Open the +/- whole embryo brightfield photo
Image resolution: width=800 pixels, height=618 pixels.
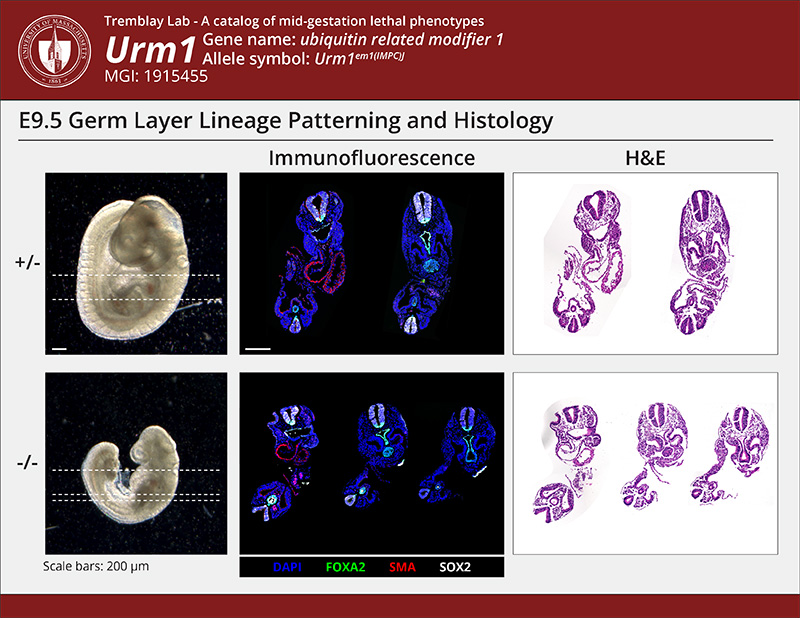pyautogui.click(x=136, y=263)
